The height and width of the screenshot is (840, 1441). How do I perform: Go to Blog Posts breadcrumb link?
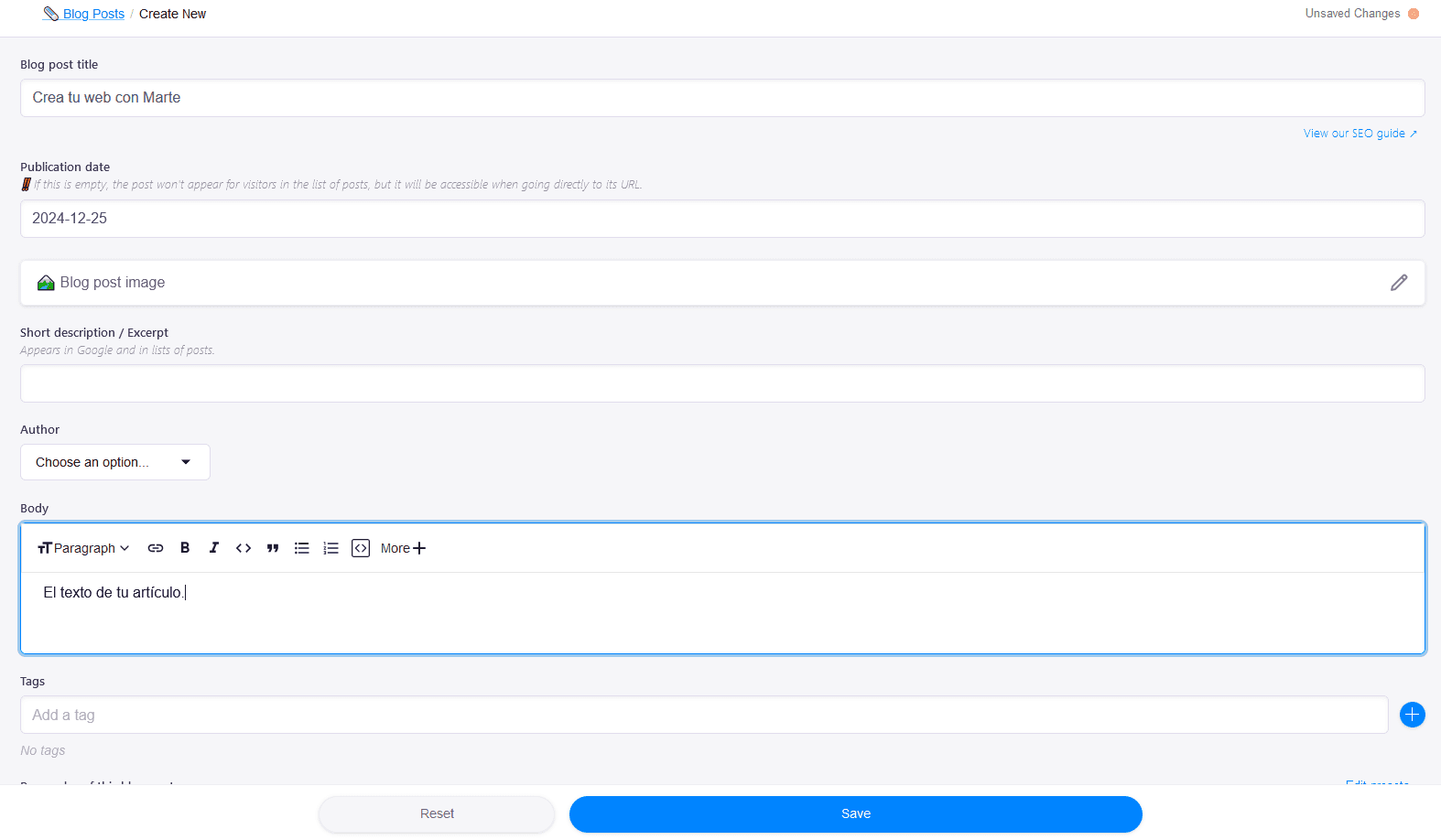[93, 14]
